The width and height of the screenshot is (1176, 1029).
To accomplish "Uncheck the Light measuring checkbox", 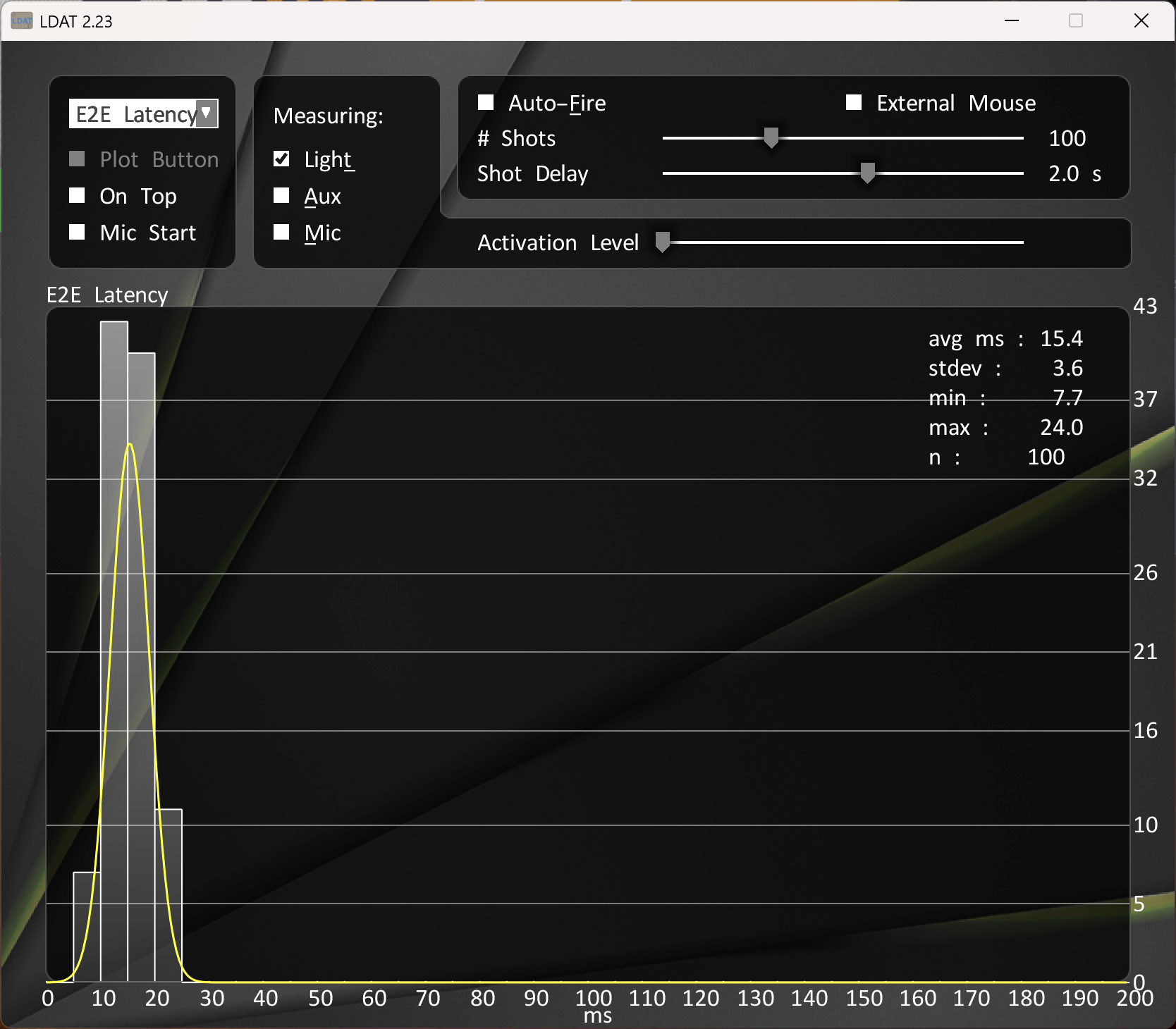I will (281, 159).
